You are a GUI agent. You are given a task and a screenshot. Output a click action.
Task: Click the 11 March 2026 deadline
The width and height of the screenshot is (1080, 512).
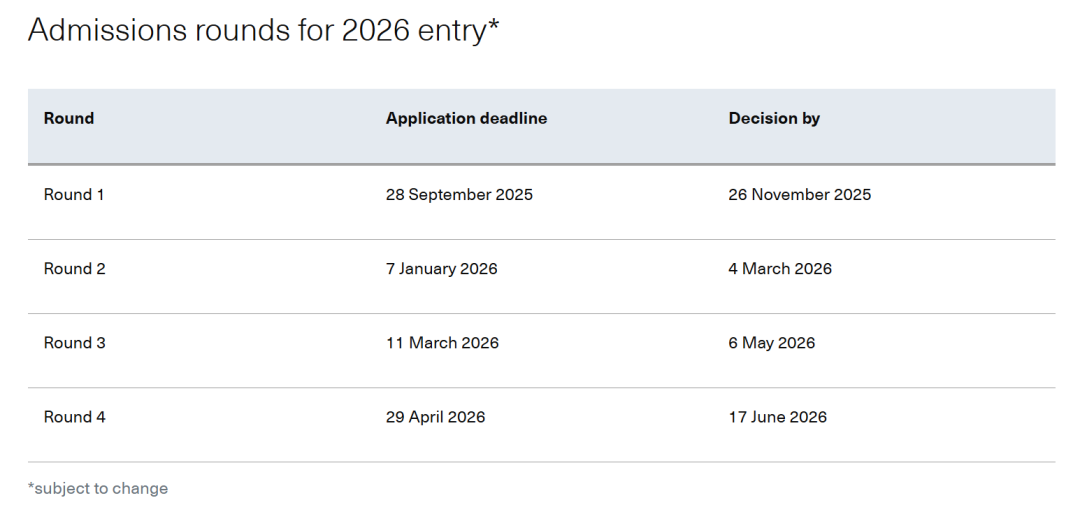(442, 343)
